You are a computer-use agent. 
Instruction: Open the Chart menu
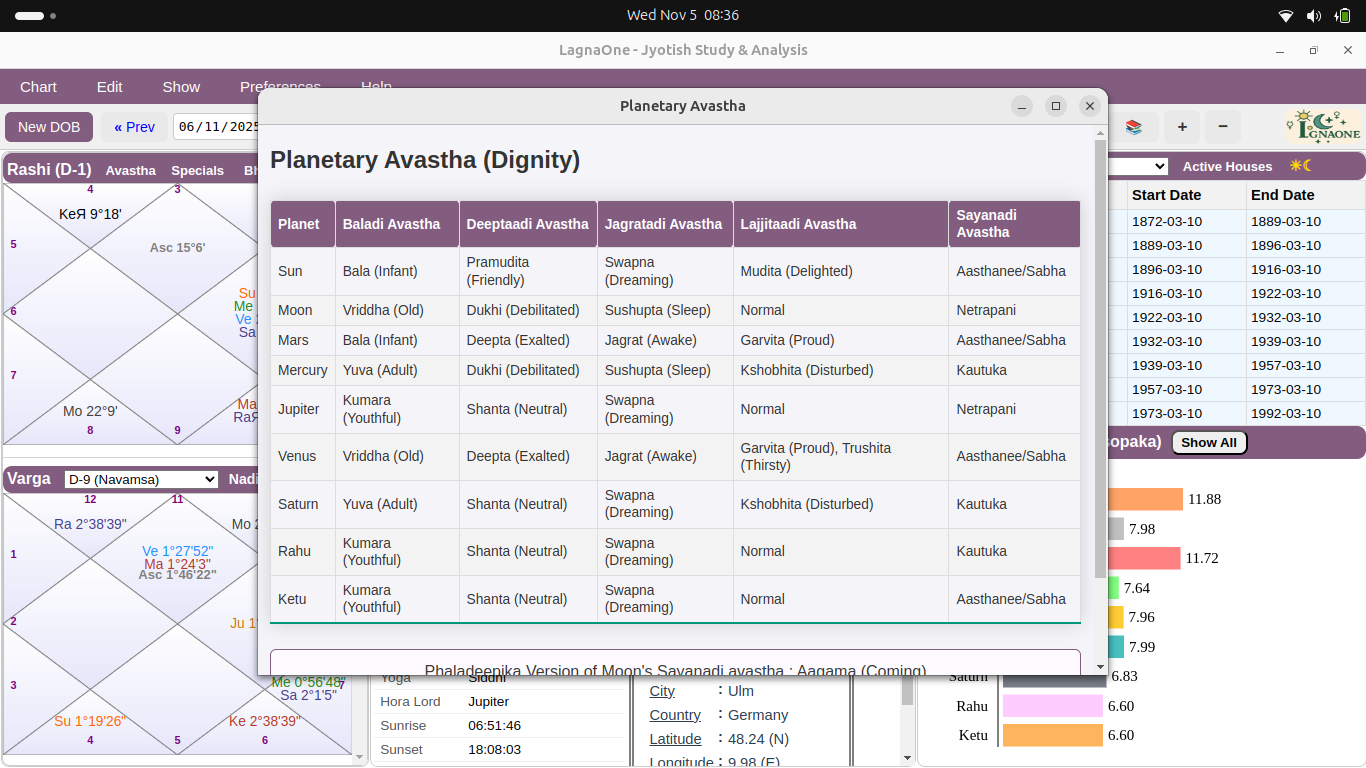38,87
